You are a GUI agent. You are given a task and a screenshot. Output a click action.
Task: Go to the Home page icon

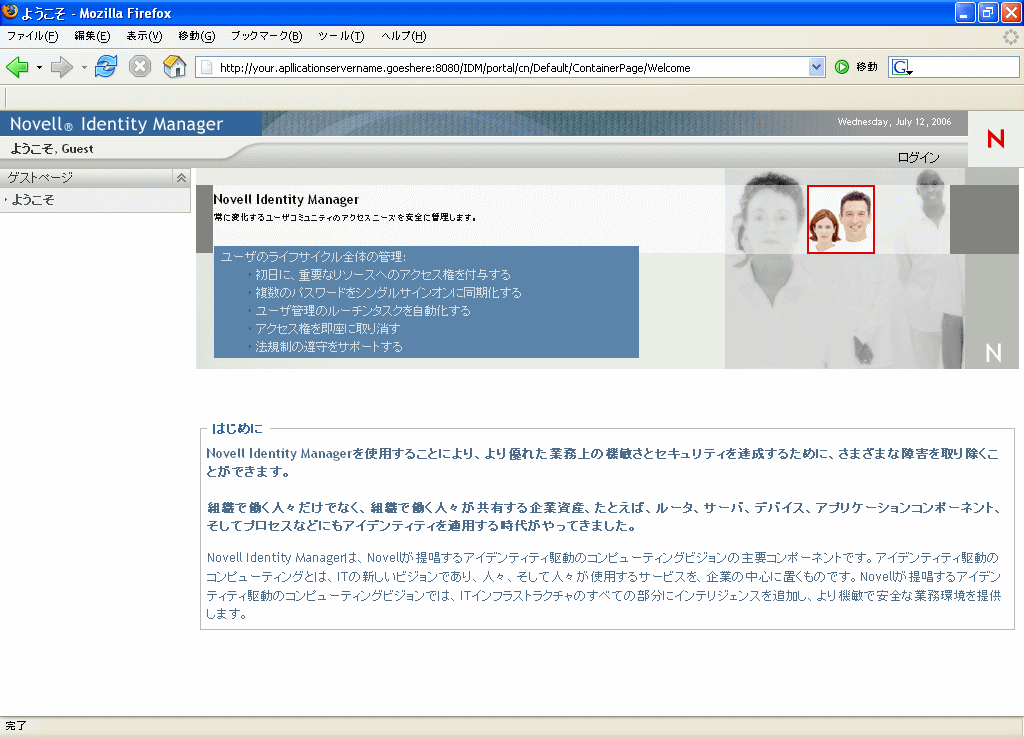point(174,67)
